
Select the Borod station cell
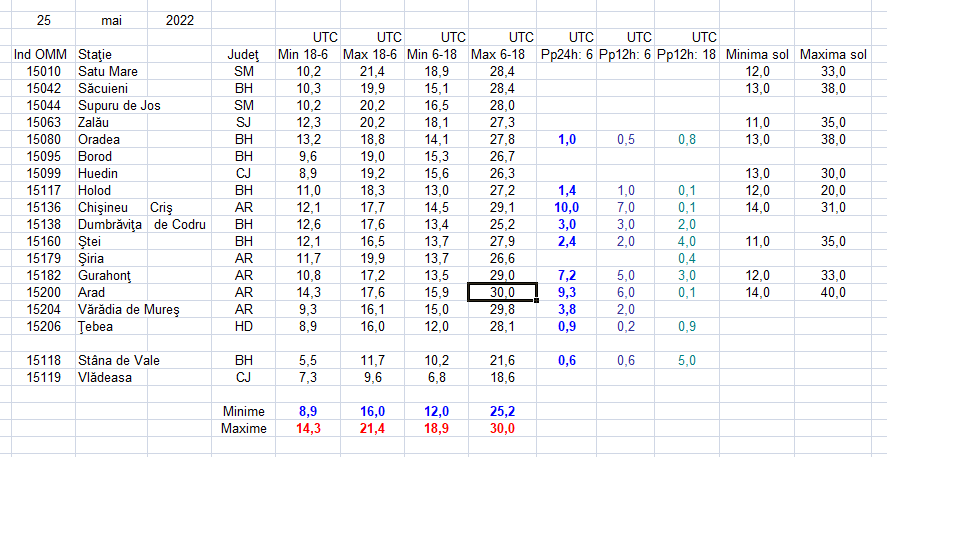tap(111, 157)
